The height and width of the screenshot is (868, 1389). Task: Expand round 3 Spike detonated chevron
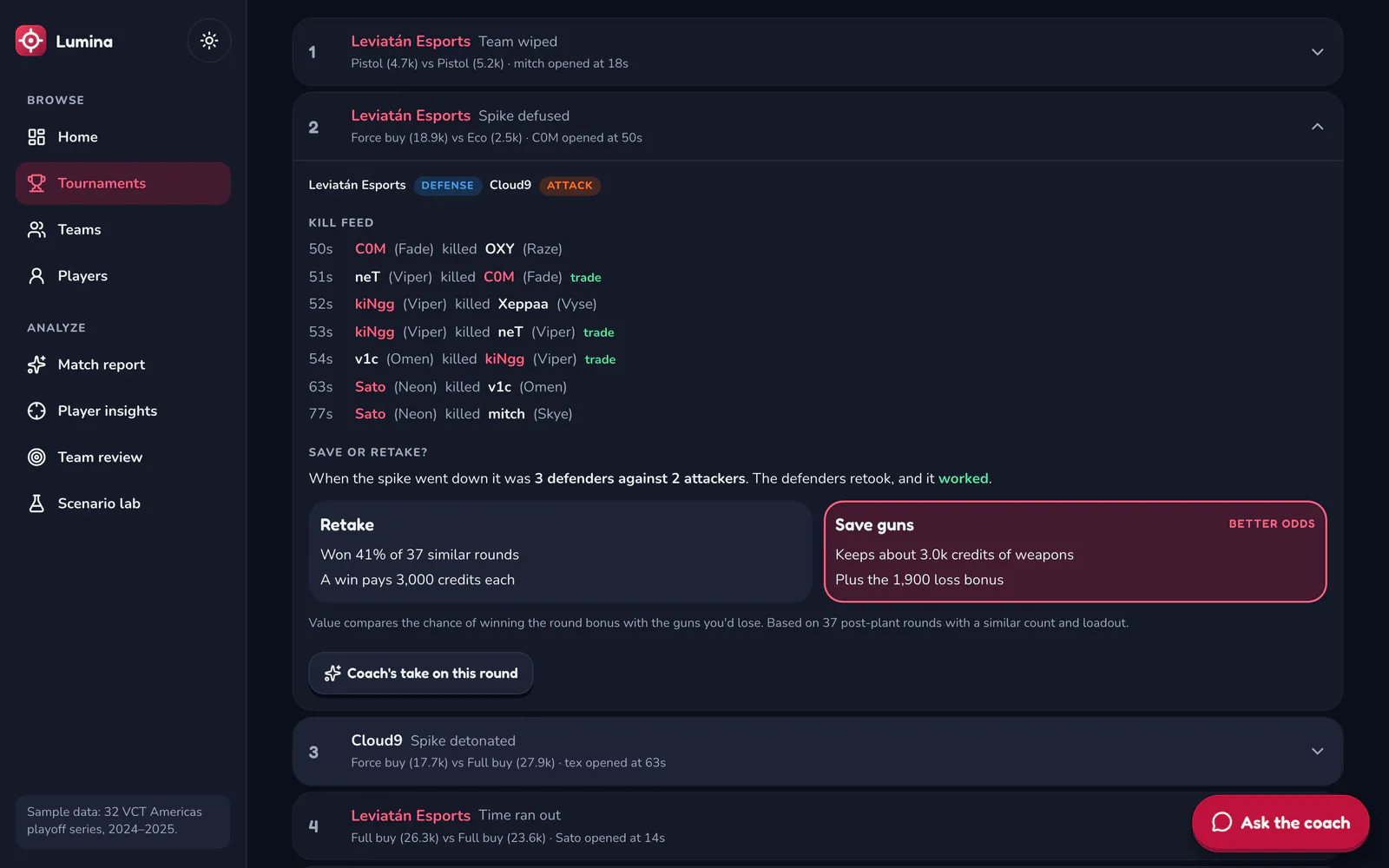pyautogui.click(x=1317, y=752)
